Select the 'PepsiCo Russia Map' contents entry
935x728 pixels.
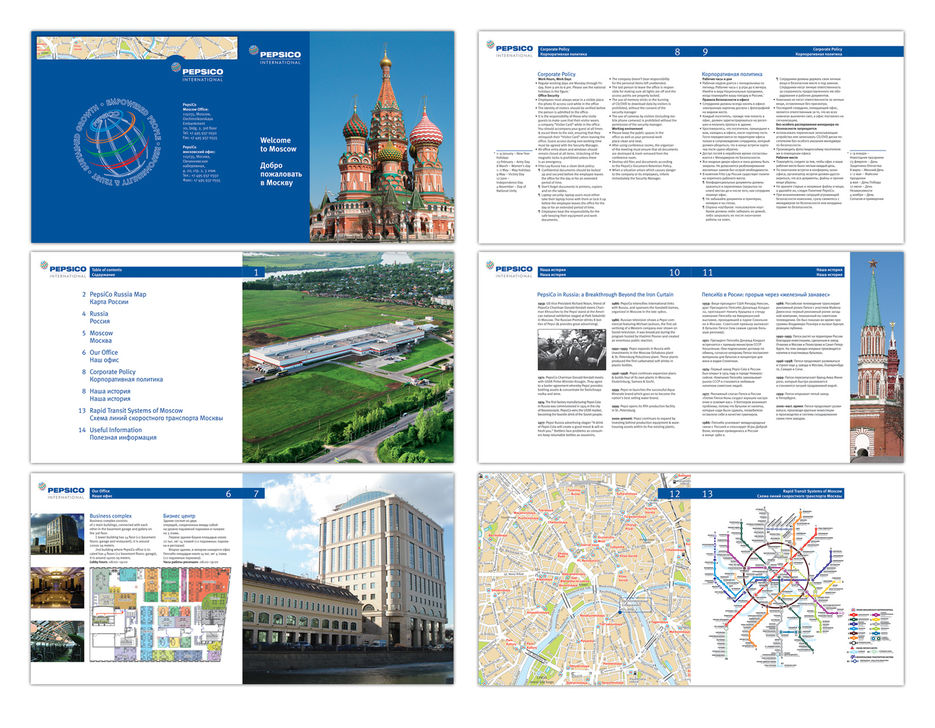117,294
